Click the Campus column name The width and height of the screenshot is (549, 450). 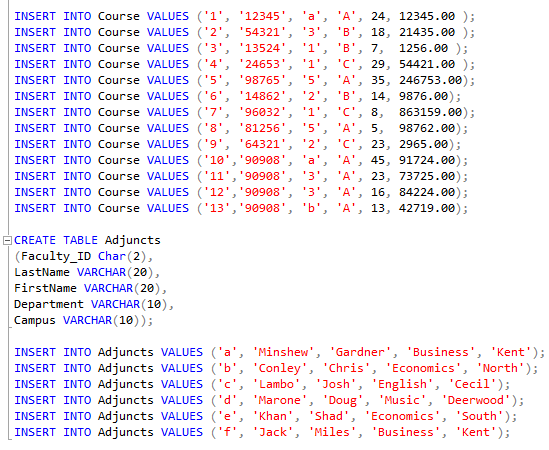pyautogui.click(x=35, y=320)
